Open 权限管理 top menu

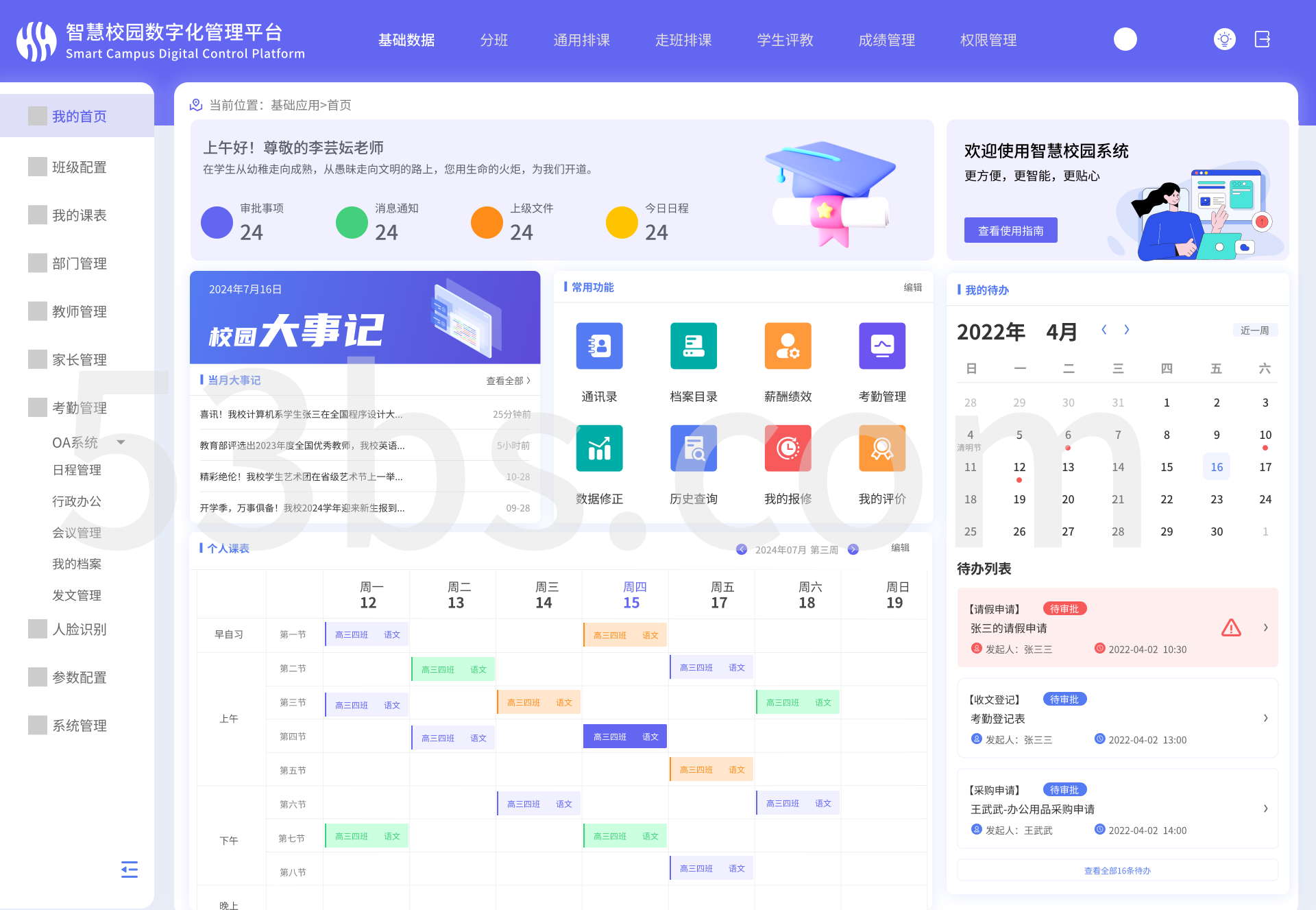point(988,40)
